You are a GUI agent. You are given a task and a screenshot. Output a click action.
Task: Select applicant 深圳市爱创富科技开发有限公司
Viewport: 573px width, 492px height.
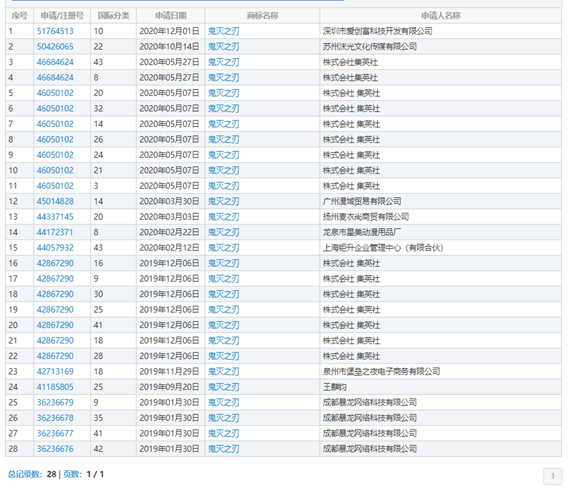pyautogui.click(x=377, y=31)
